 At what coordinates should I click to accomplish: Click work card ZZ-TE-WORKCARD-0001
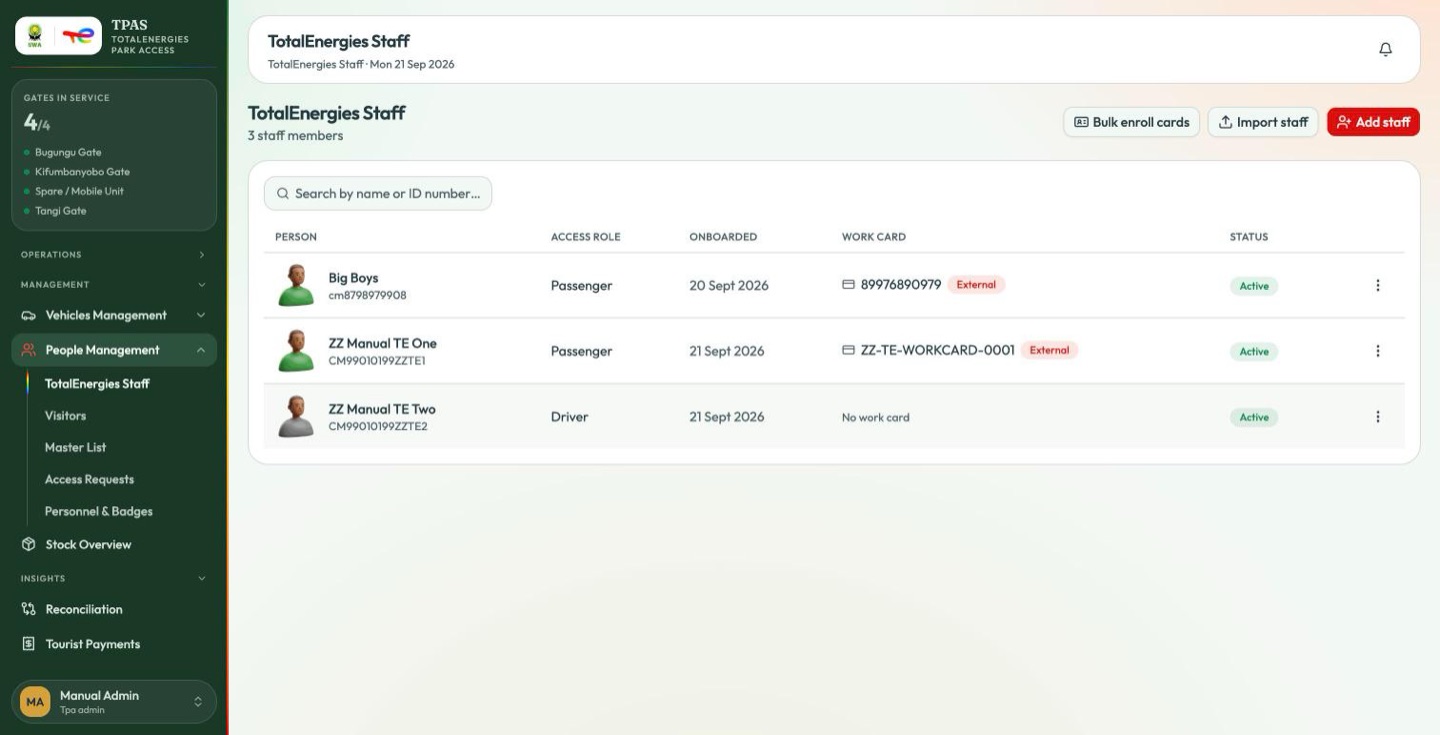(938, 350)
